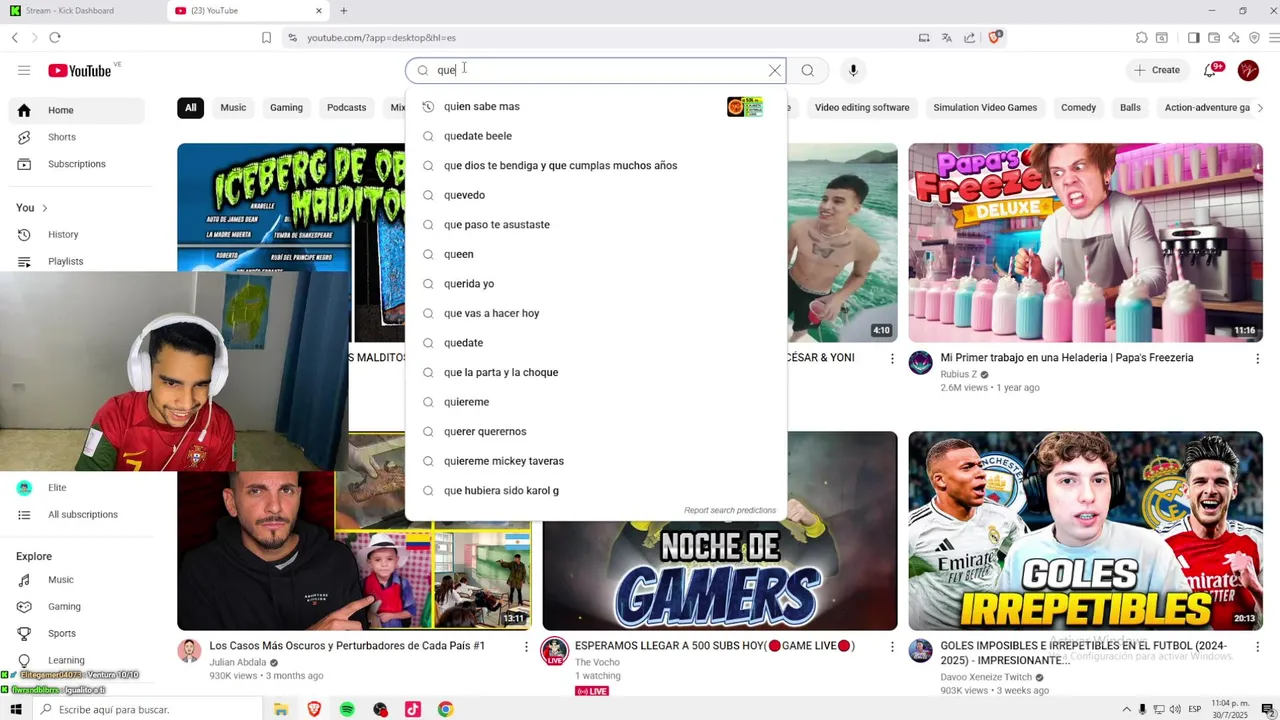Go to YouTube home via the logo
Viewport: 1280px width, 720px height.
pyautogui.click(x=79, y=70)
